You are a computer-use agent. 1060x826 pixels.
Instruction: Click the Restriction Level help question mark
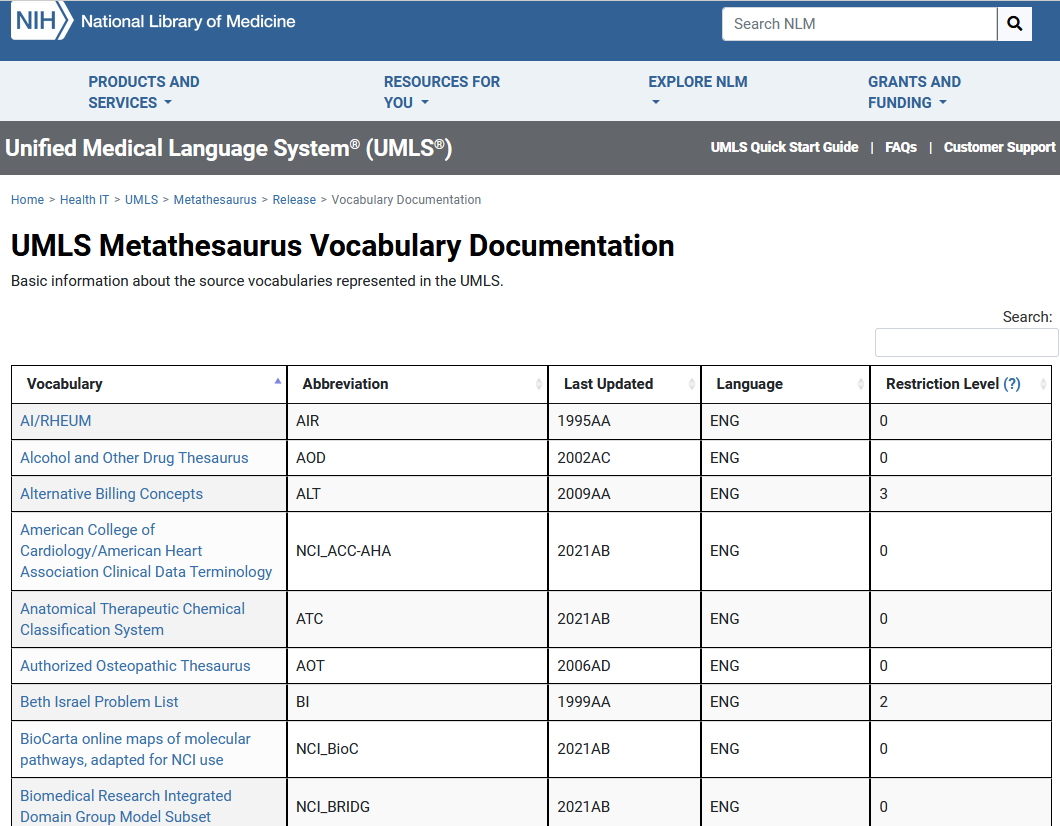[x=1011, y=384]
